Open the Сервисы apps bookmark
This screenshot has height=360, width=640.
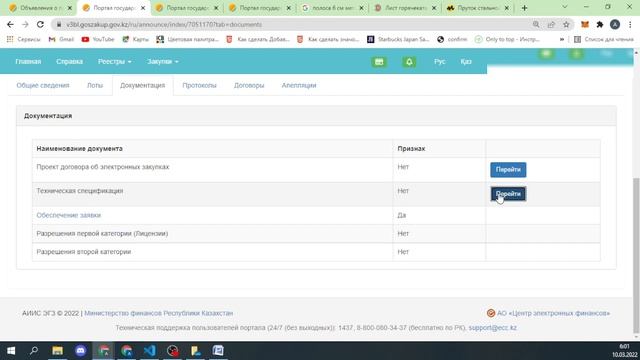point(23,39)
